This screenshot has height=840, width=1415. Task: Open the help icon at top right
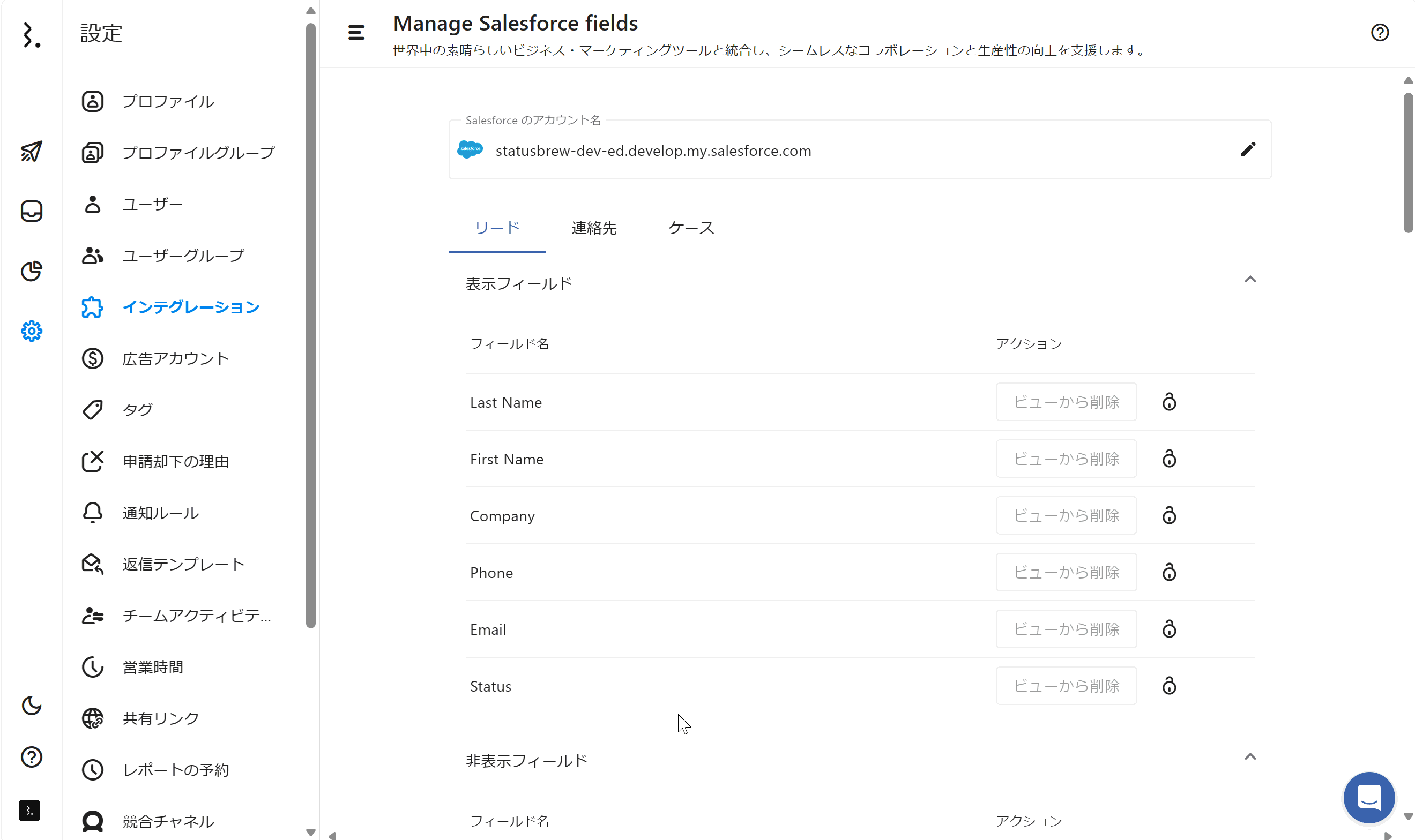pos(1379,33)
